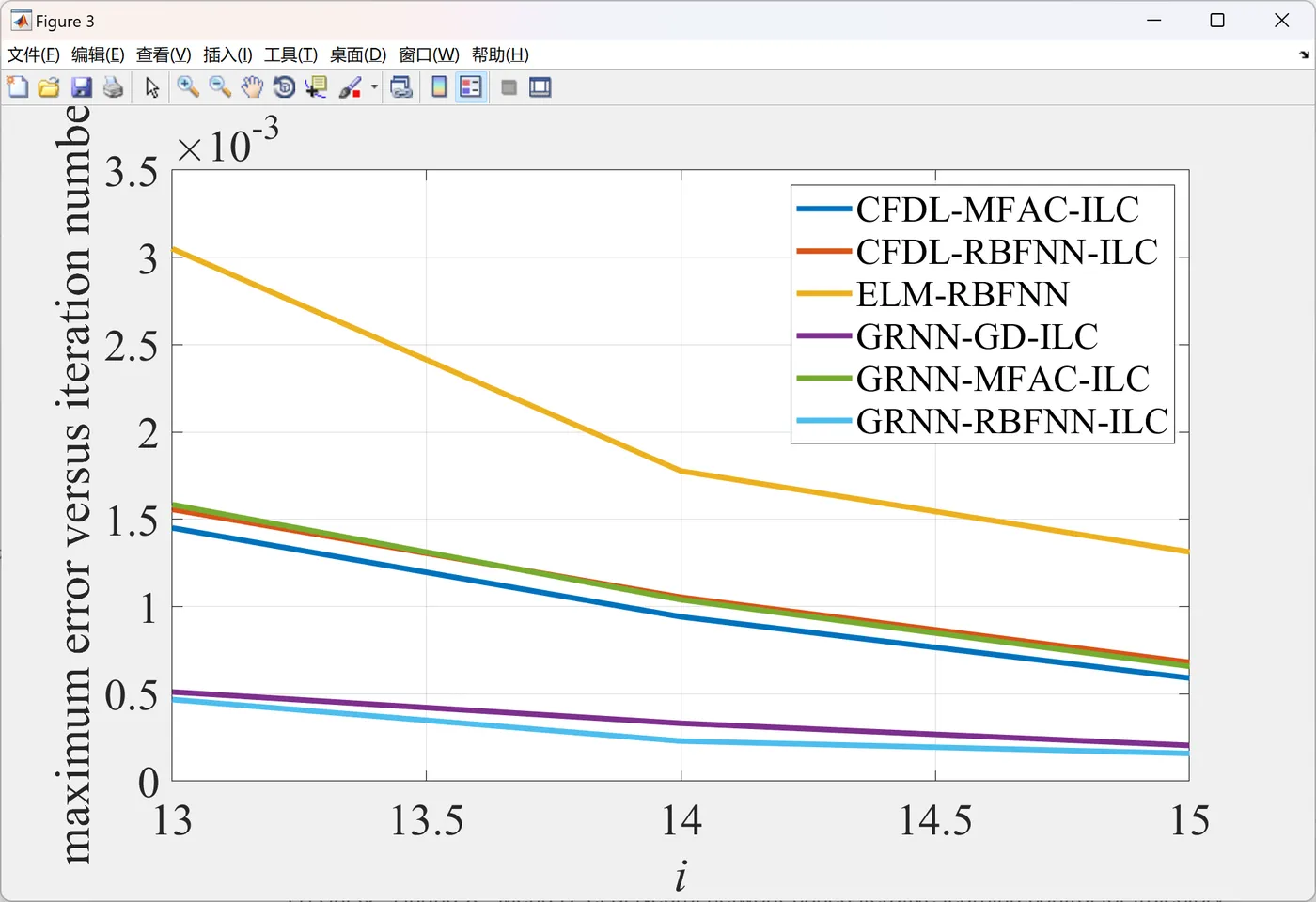Open the 工具(T) menu
This screenshot has width=1316, height=902.
coord(290,54)
